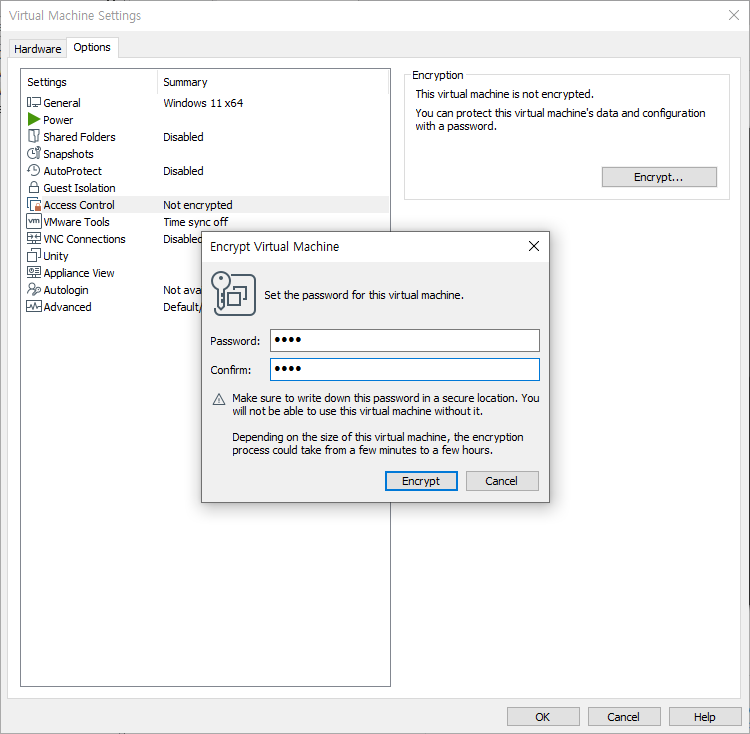The height and width of the screenshot is (734, 750).
Task: Click the green Power play icon
Action: click(x=33, y=119)
